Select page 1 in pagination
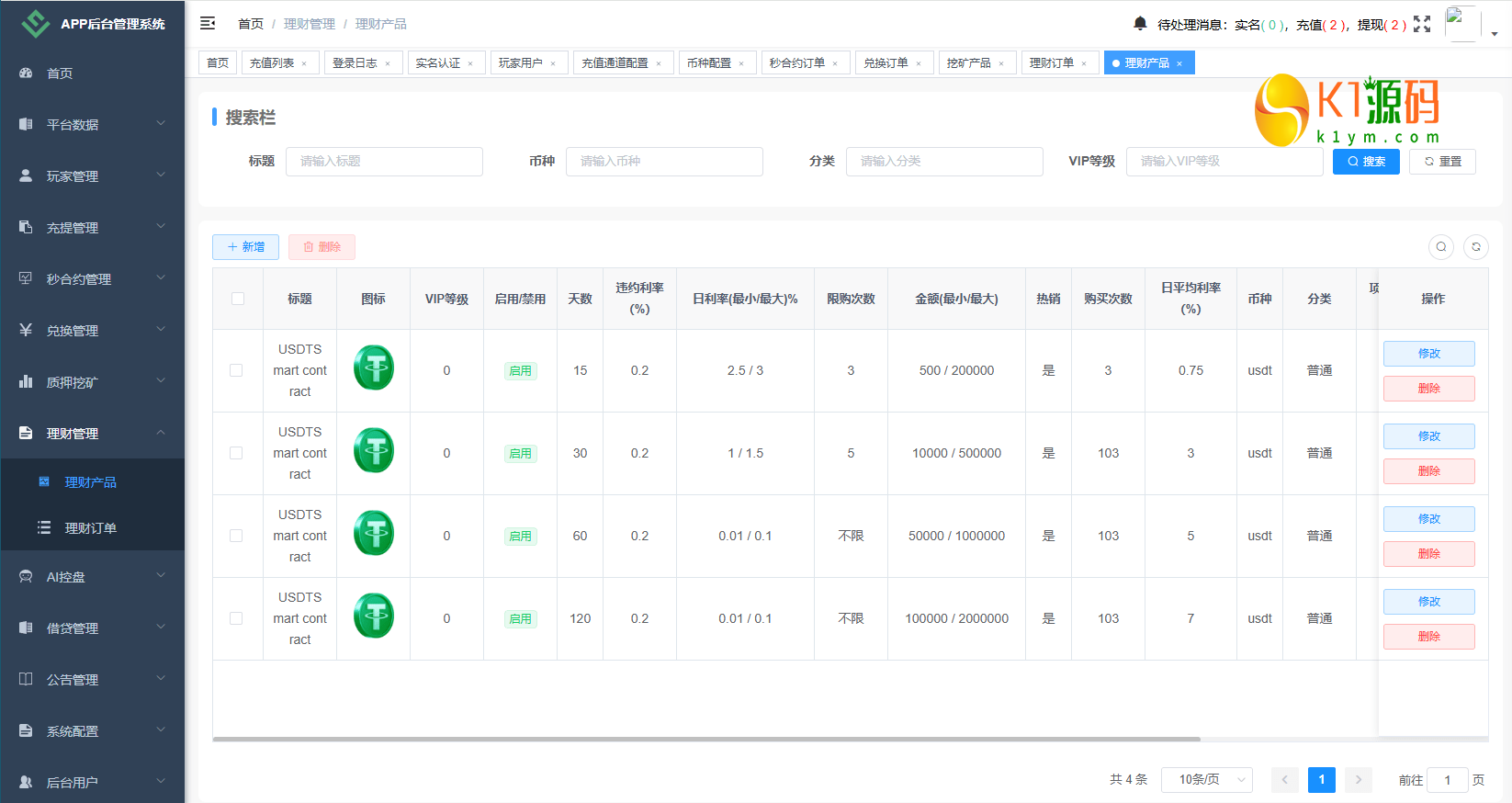This screenshot has height=803, width=1512. click(1322, 779)
